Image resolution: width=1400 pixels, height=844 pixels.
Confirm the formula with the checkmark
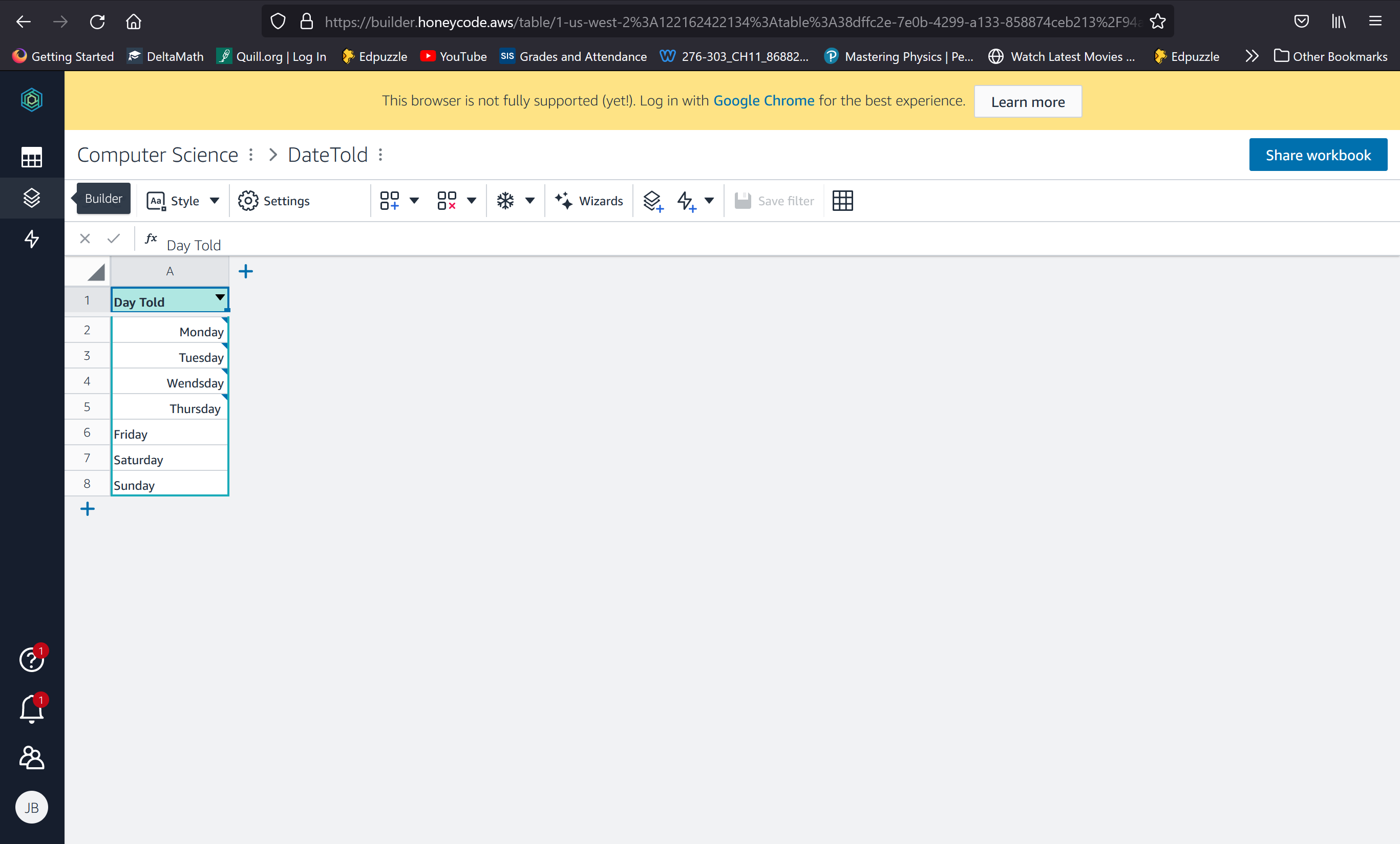114,239
